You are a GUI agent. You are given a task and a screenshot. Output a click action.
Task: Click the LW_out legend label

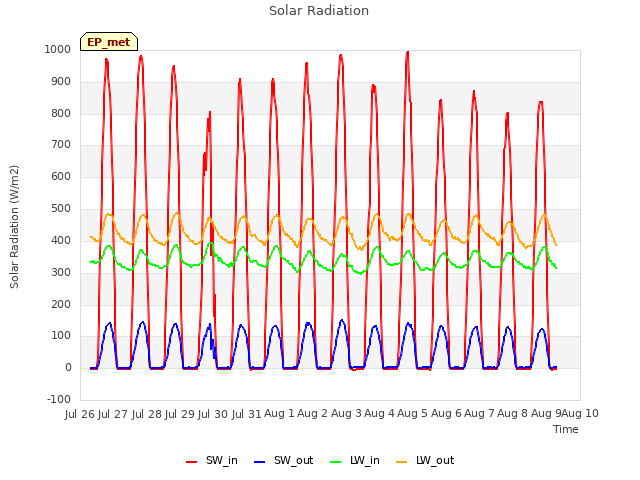[x=435, y=460]
